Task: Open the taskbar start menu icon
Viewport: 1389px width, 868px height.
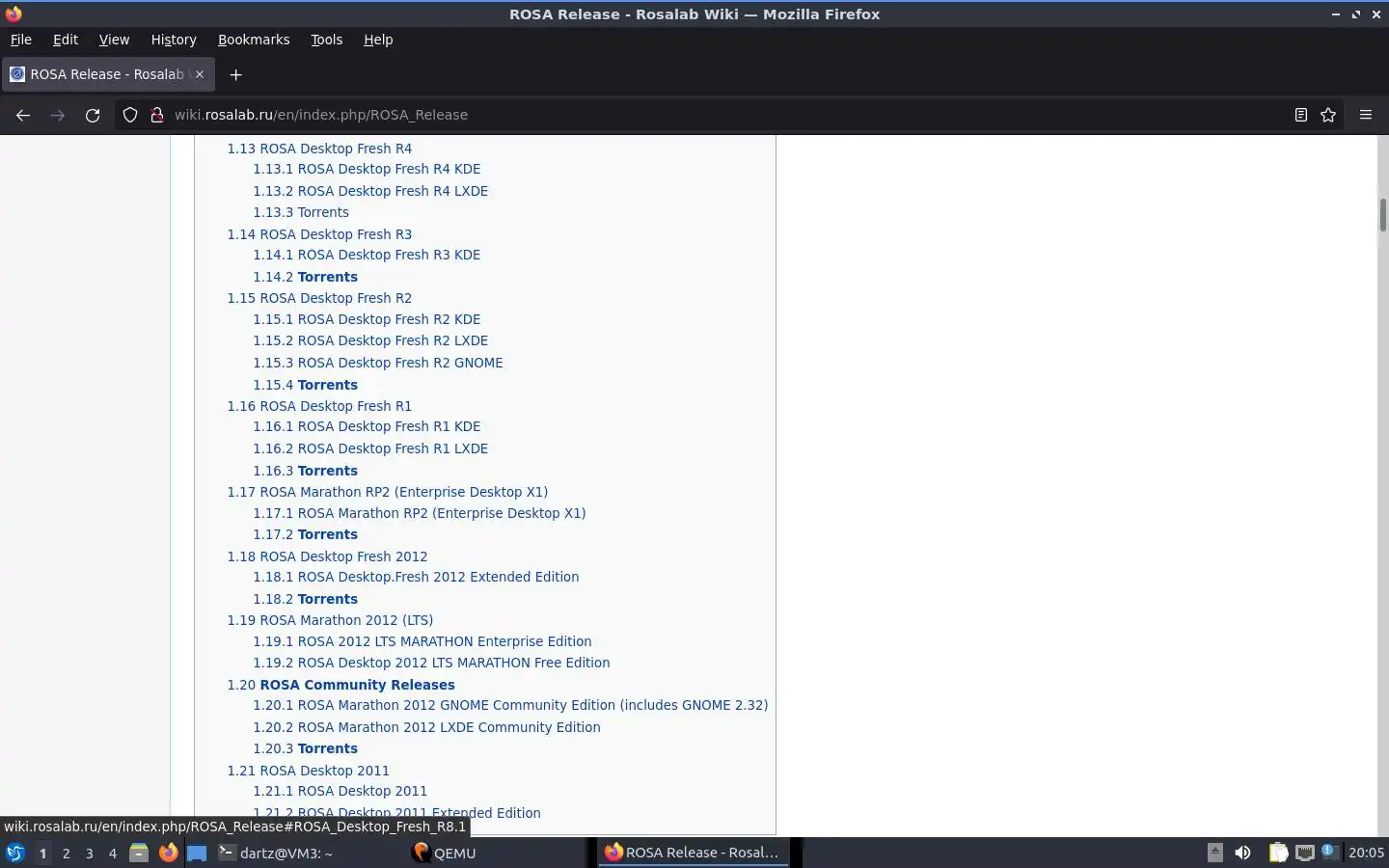Action: pos(14,853)
